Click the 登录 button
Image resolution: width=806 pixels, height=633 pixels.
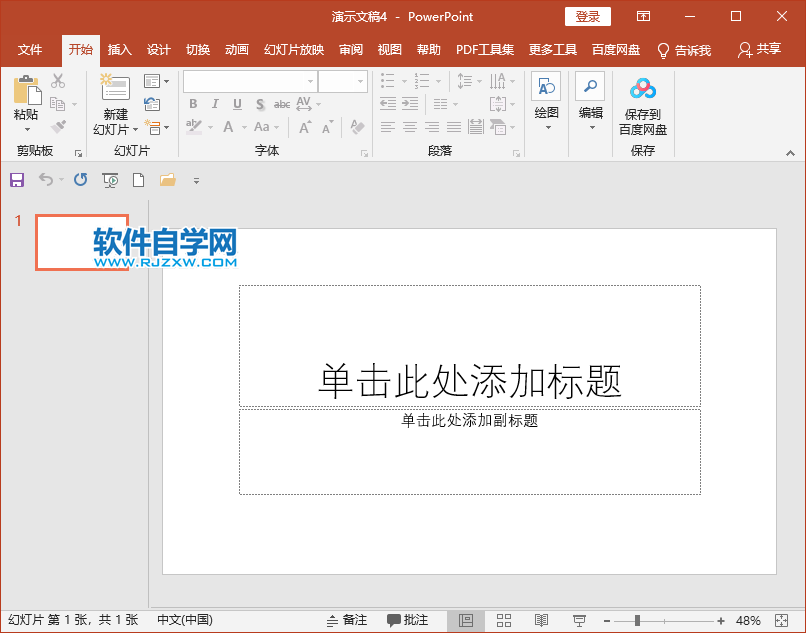point(587,16)
